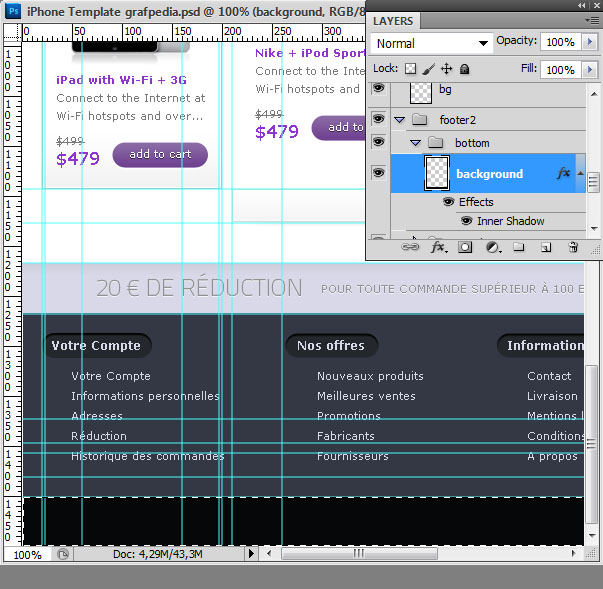Open the Fill slider arrow
Image resolution: width=603 pixels, height=589 pixels.
(590, 70)
